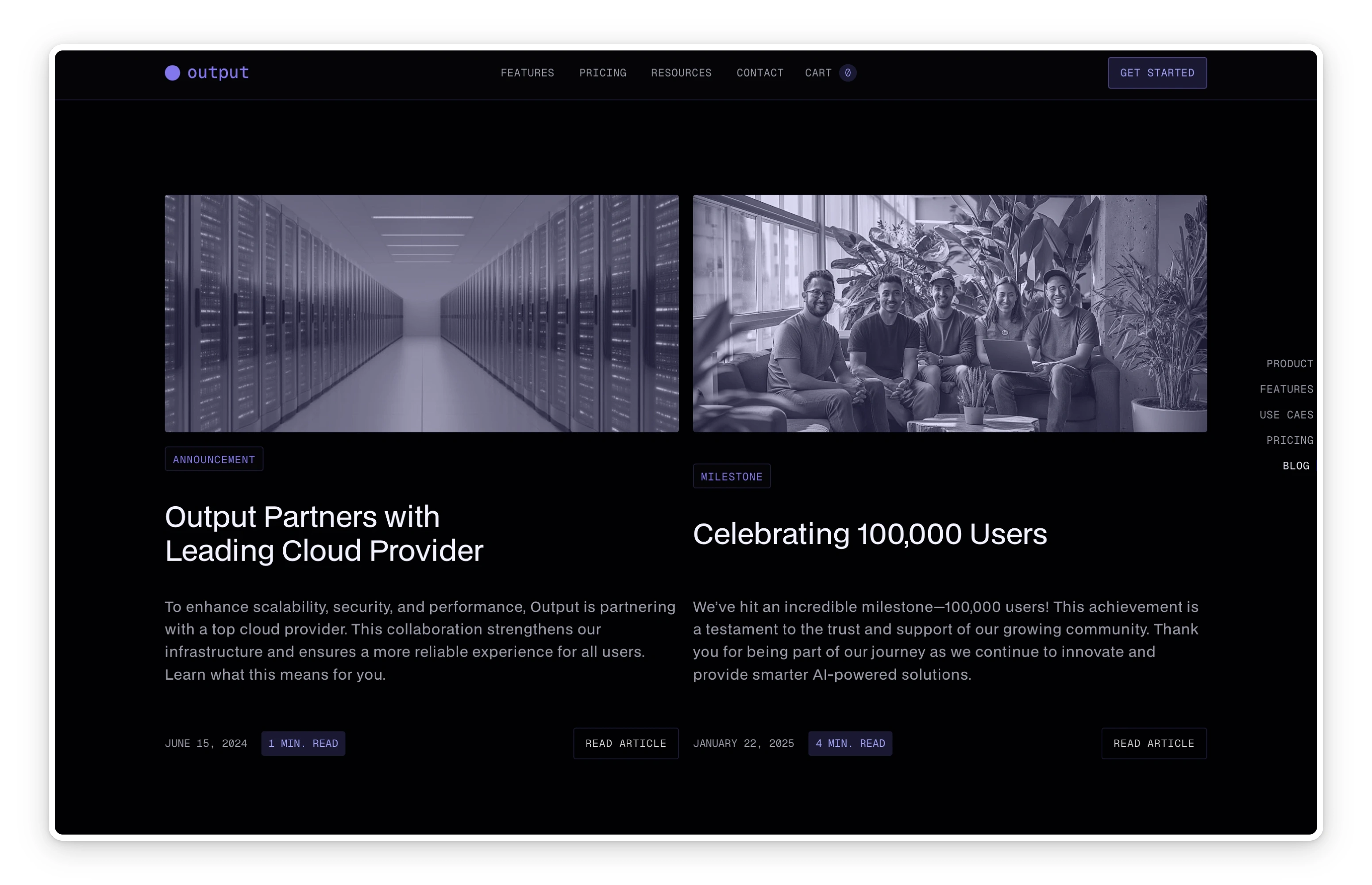Jump to Product in side navigation
This screenshot has height=885, width=1372.
coord(1289,364)
